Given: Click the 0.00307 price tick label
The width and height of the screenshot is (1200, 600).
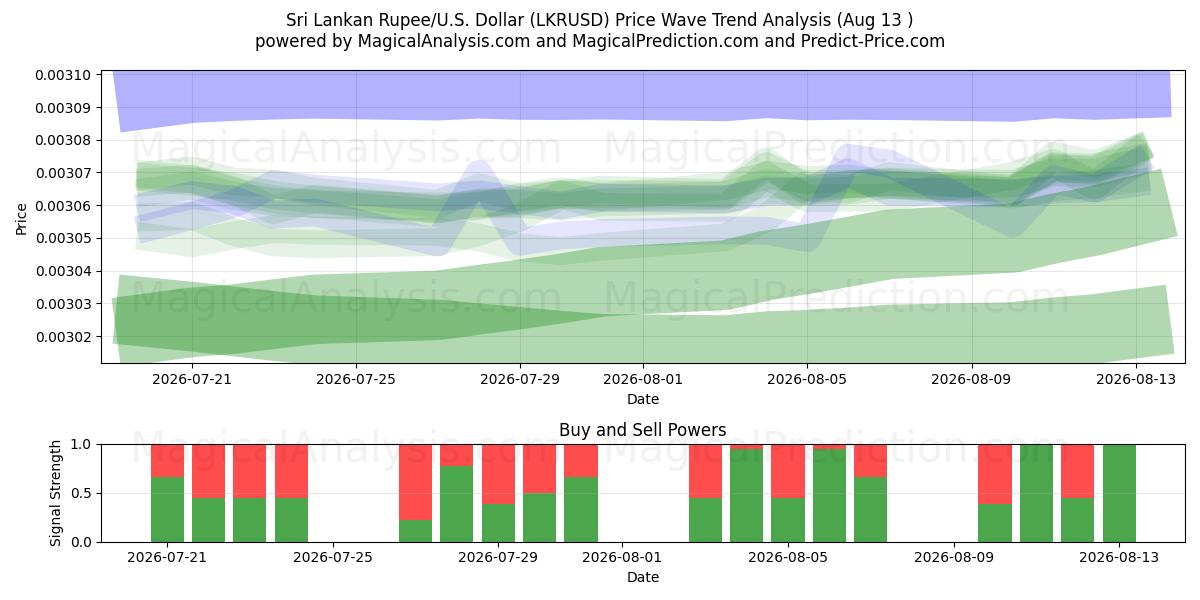Looking at the screenshot, I should [x=64, y=173].
